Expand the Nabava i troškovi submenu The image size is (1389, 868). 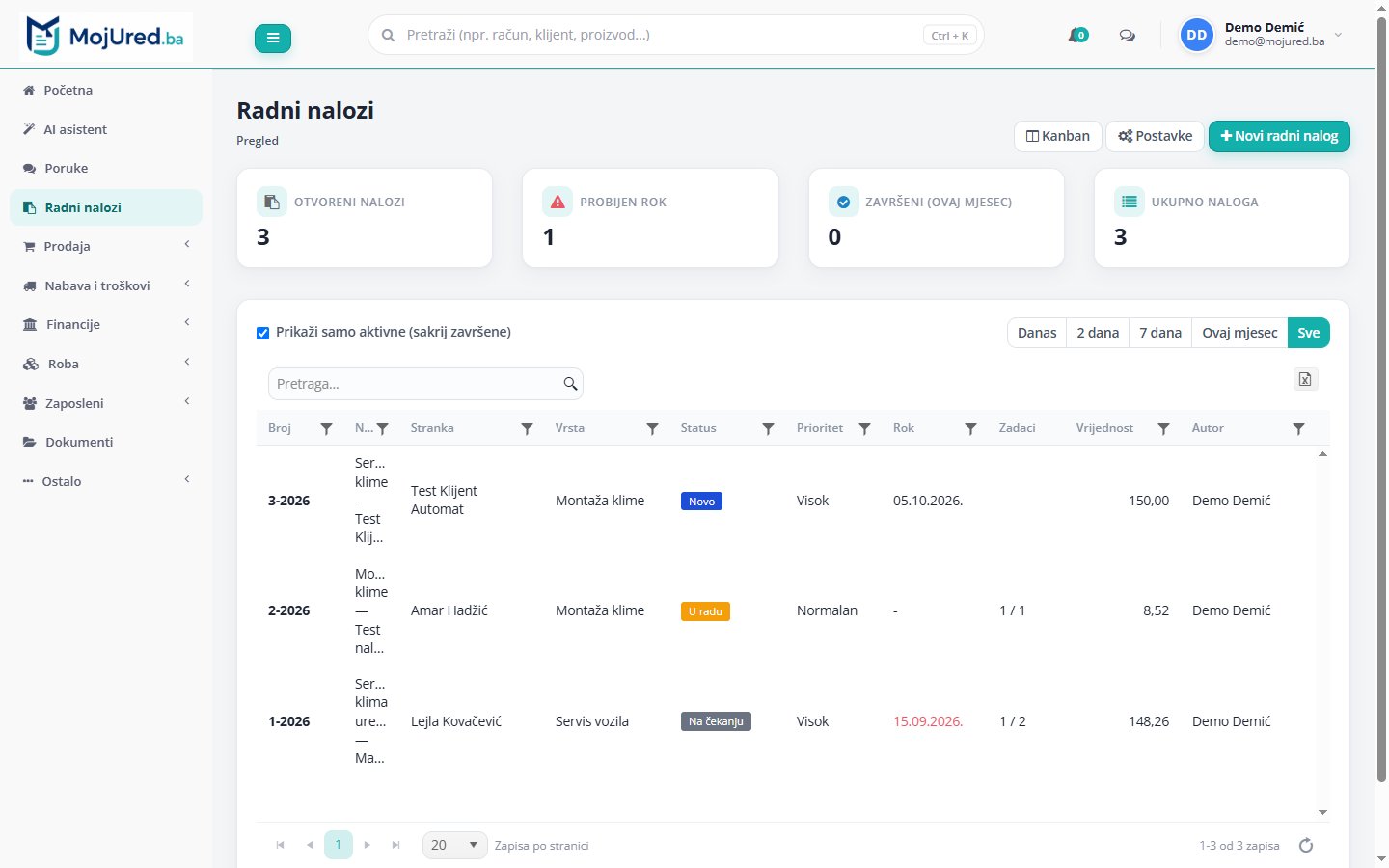click(106, 285)
